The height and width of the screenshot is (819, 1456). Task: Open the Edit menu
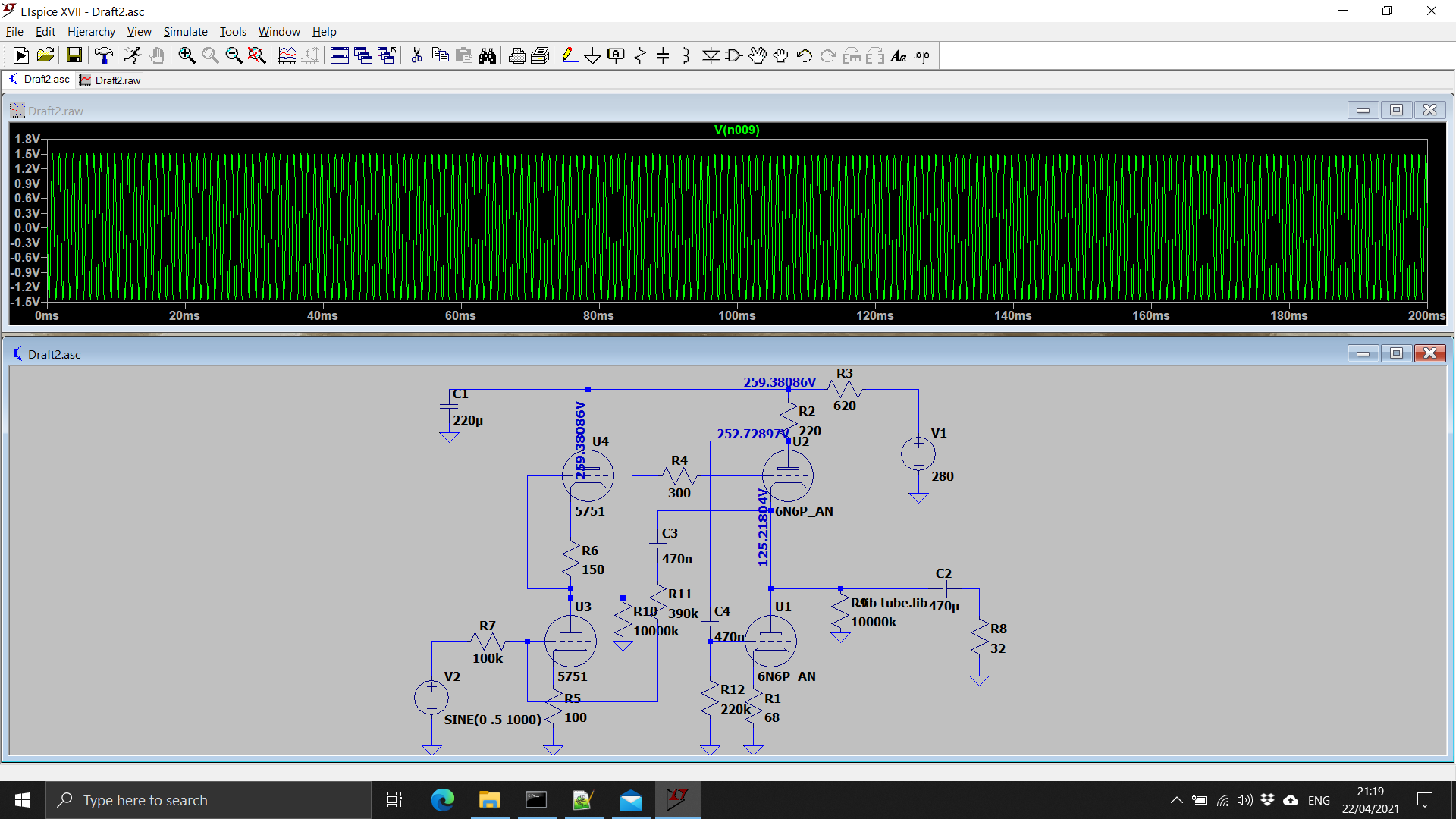point(45,31)
